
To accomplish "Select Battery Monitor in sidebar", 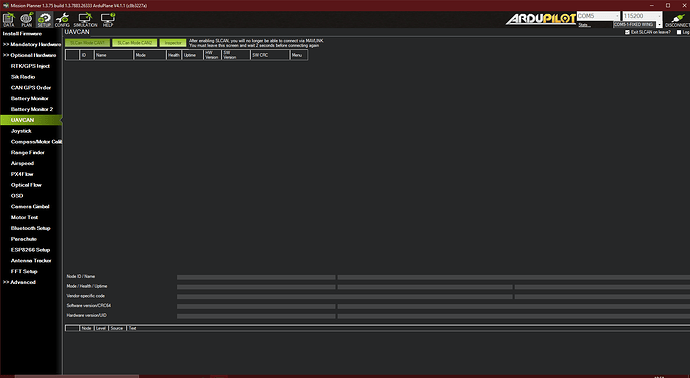I will 29,98.
